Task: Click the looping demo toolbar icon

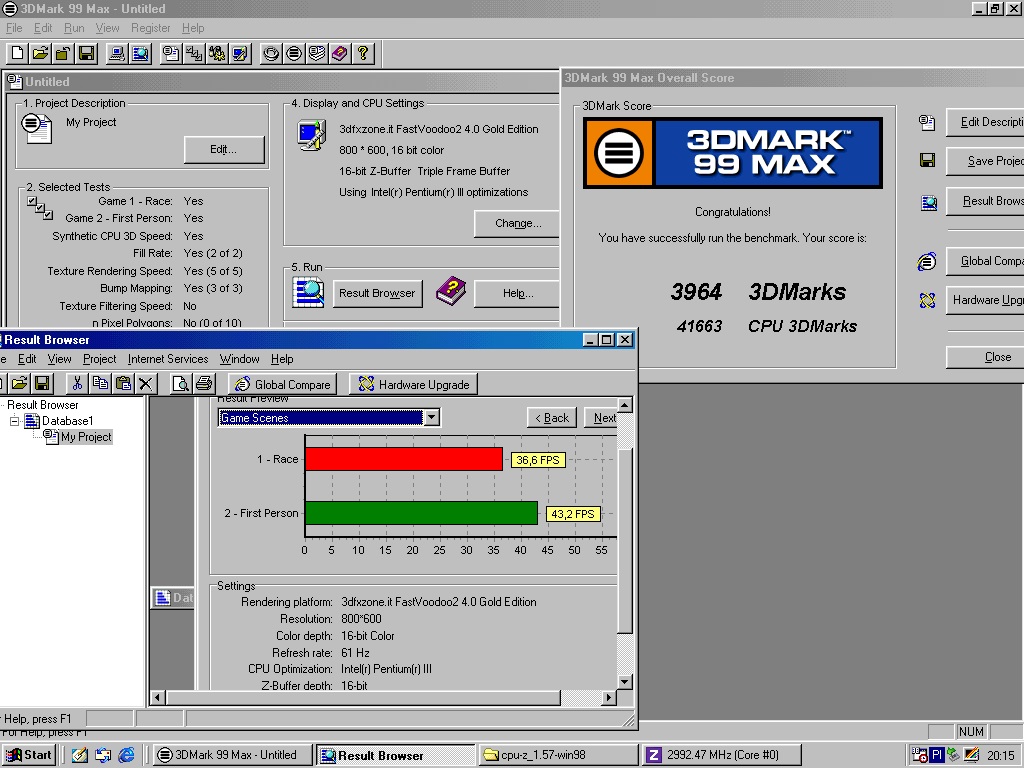Action: (271, 53)
